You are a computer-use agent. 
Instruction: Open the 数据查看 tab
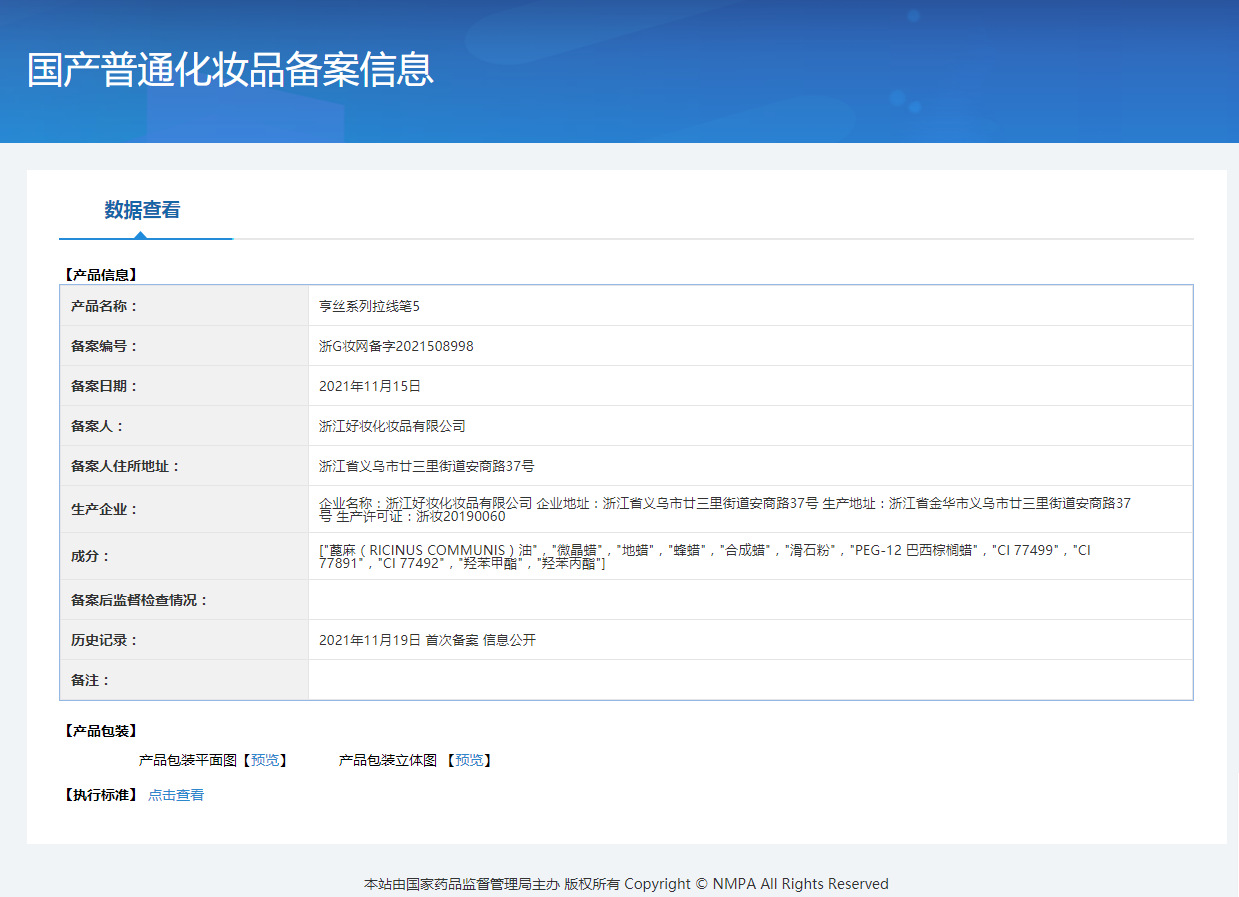(x=143, y=210)
